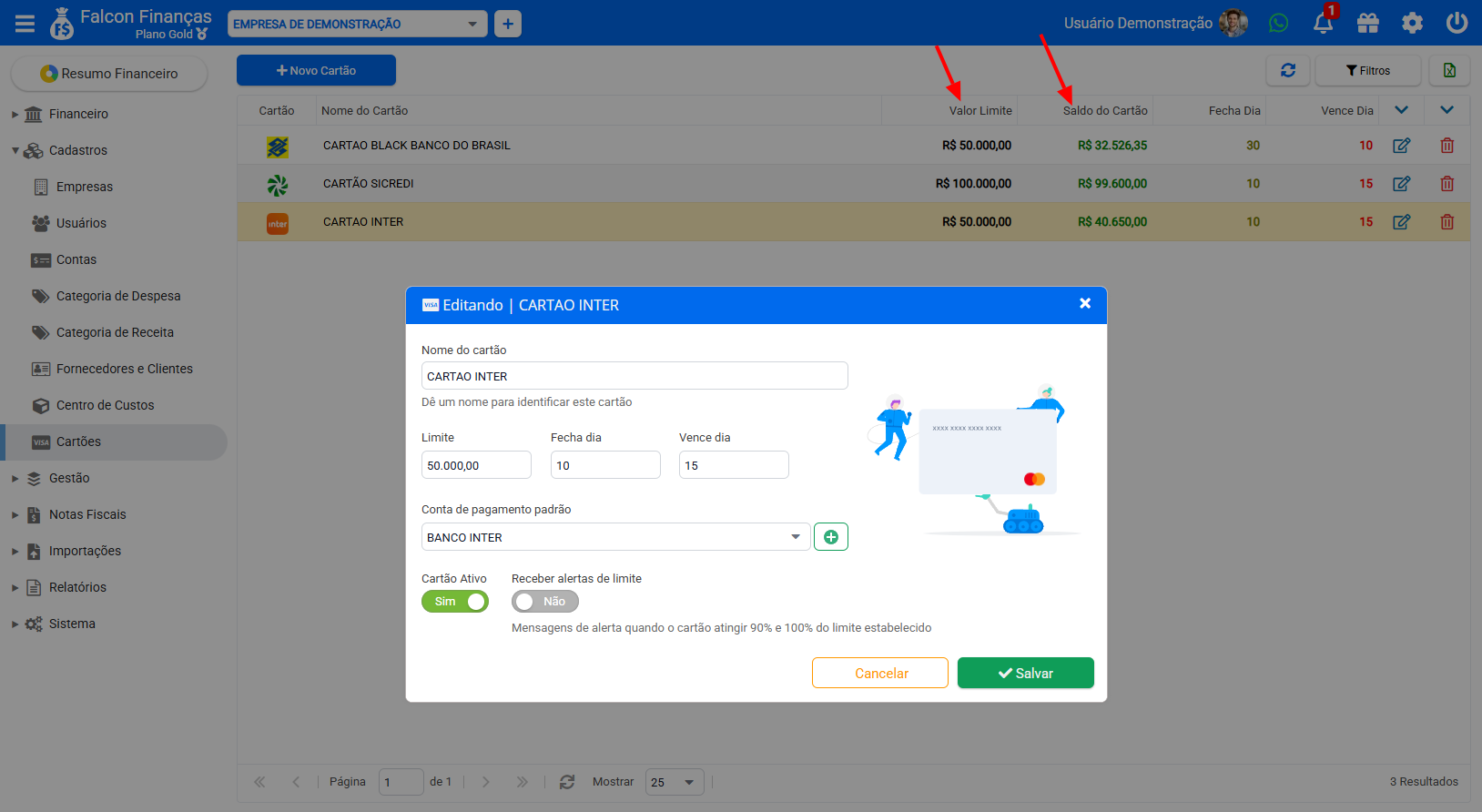Edit the CARTAO BLACK BANCO DO BRASIL row
The image size is (1482, 812).
click(x=1402, y=146)
